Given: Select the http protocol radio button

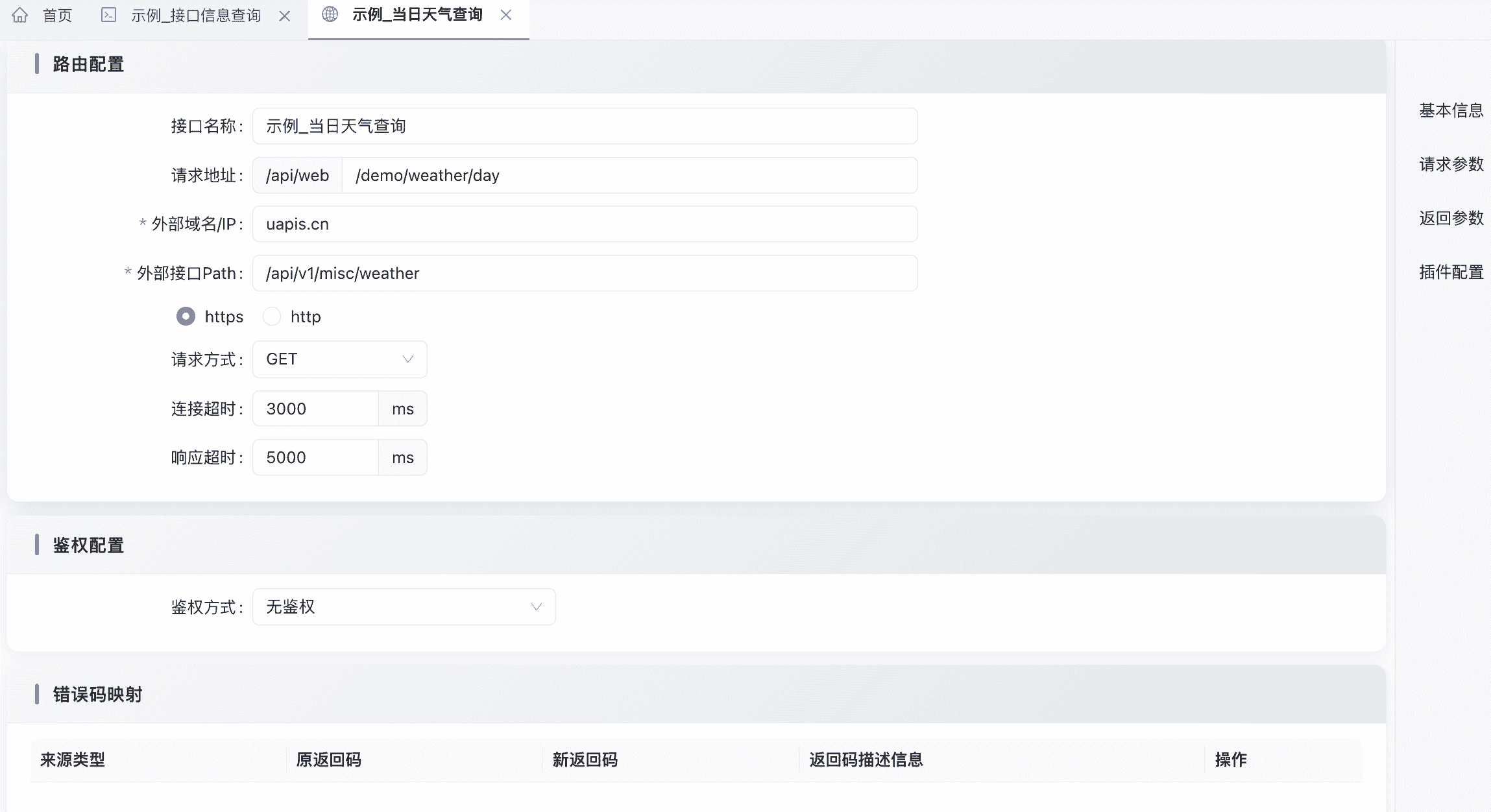Looking at the screenshot, I should [x=272, y=316].
